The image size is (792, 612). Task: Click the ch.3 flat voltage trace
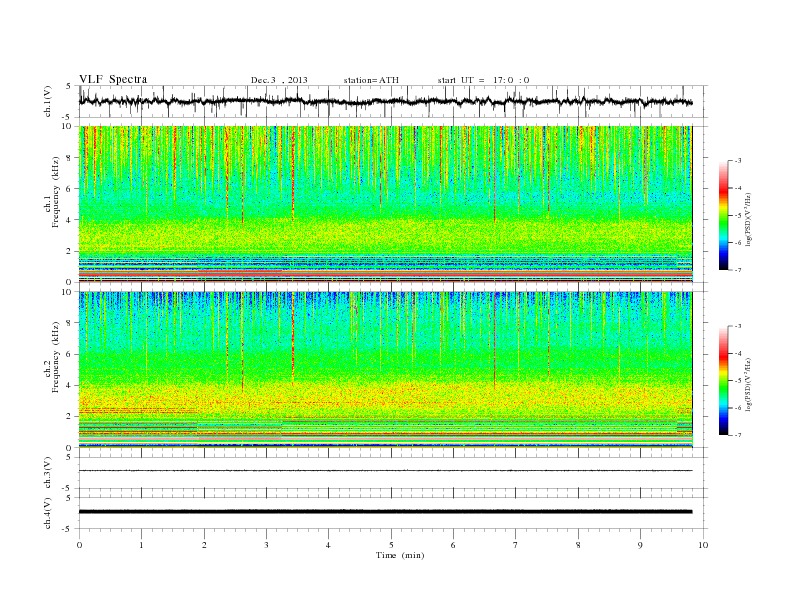click(x=386, y=471)
